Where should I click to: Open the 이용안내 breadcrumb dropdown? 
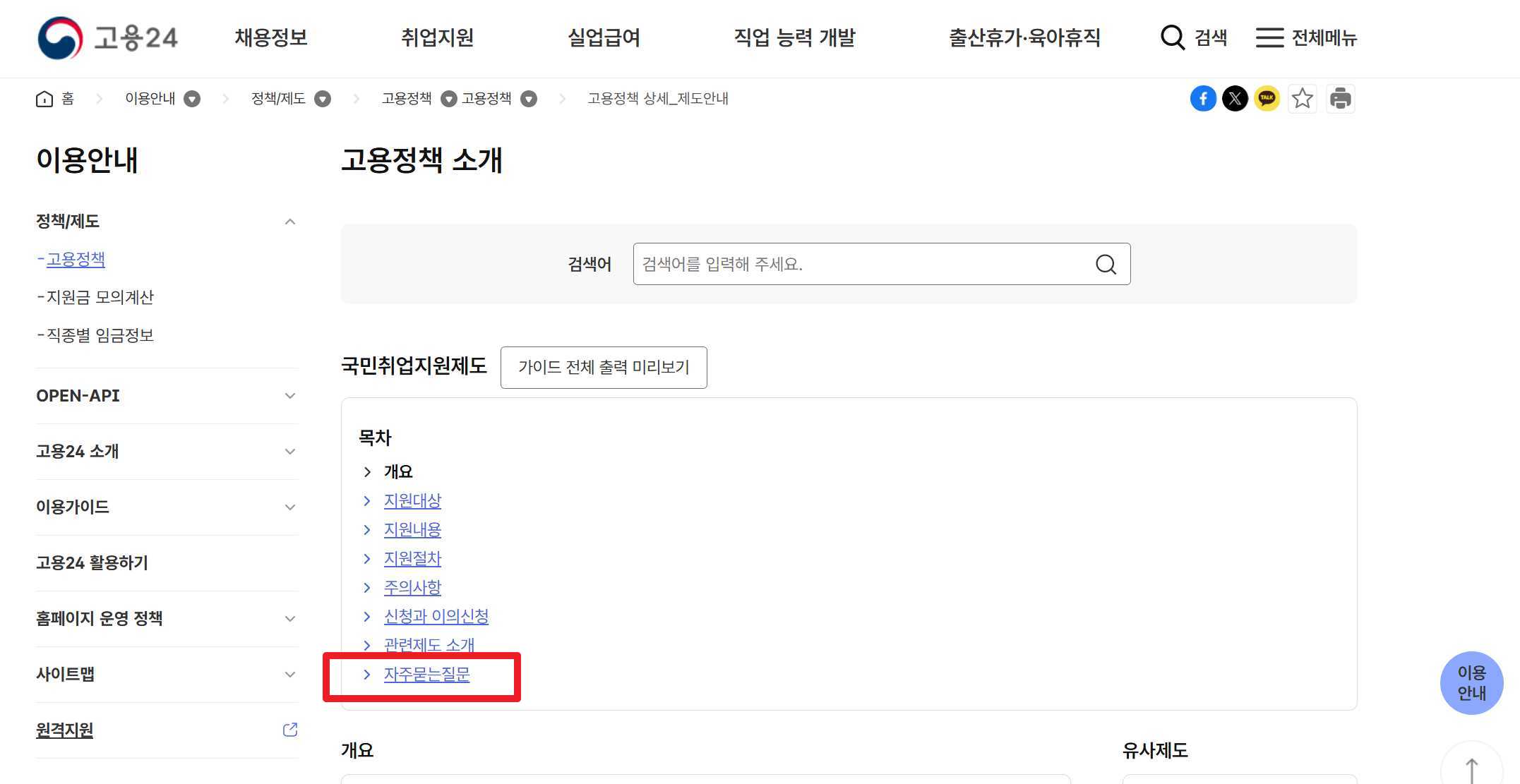tap(192, 99)
